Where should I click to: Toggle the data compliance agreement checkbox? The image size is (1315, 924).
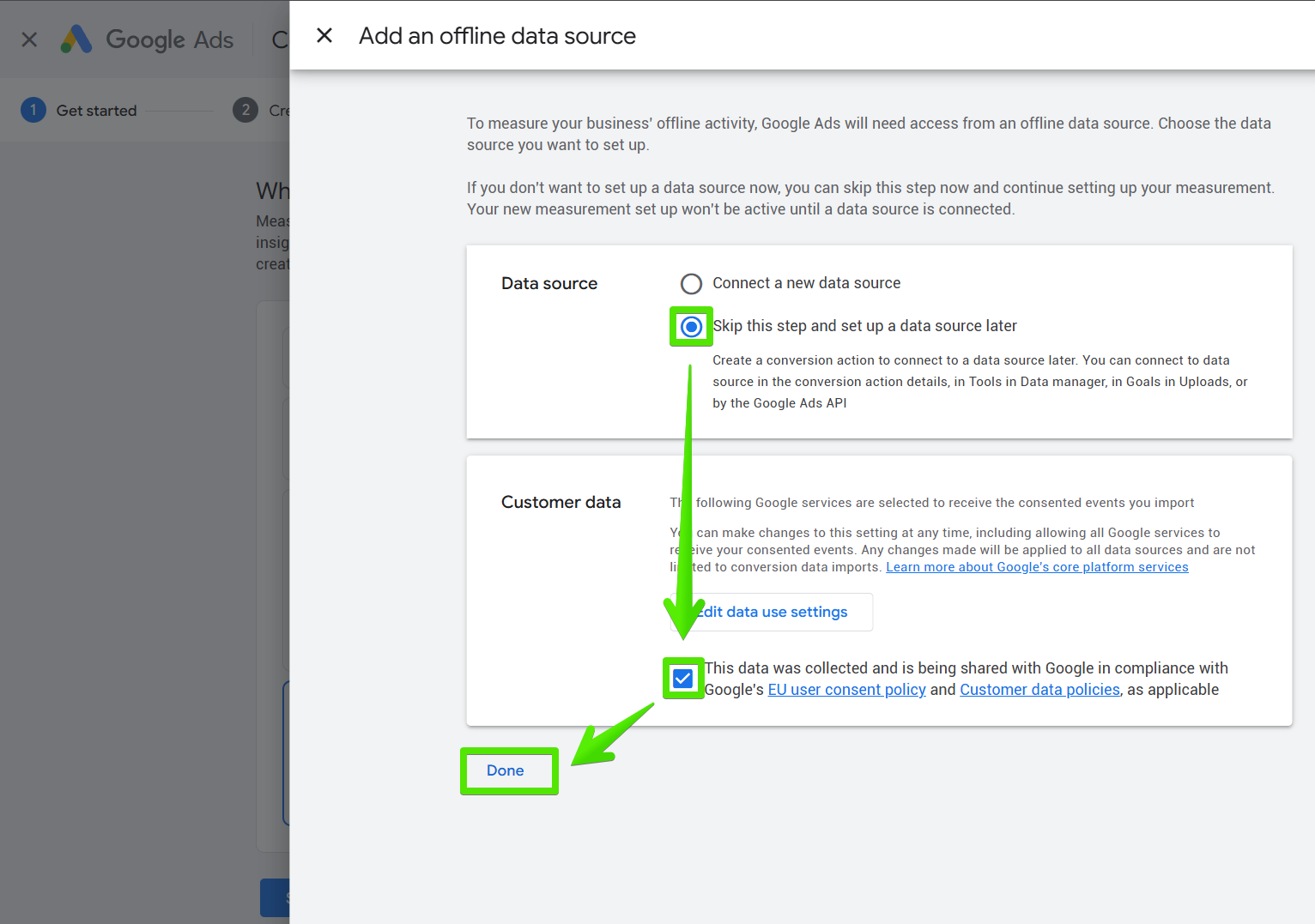point(683,679)
